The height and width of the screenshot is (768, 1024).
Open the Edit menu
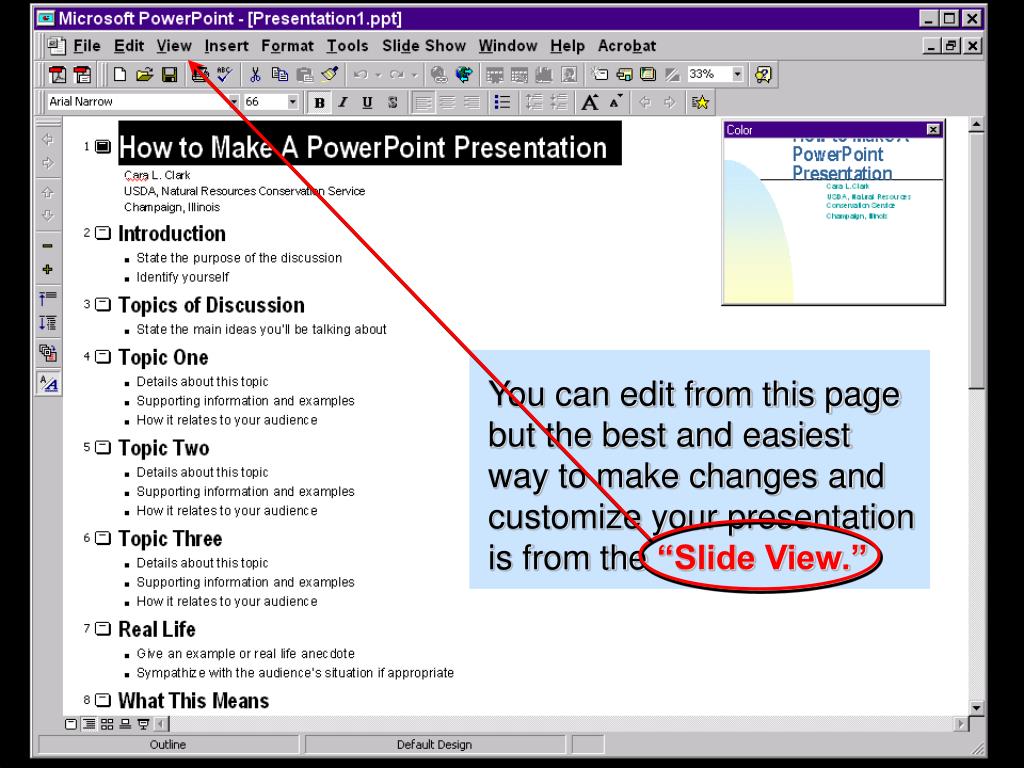(129, 46)
